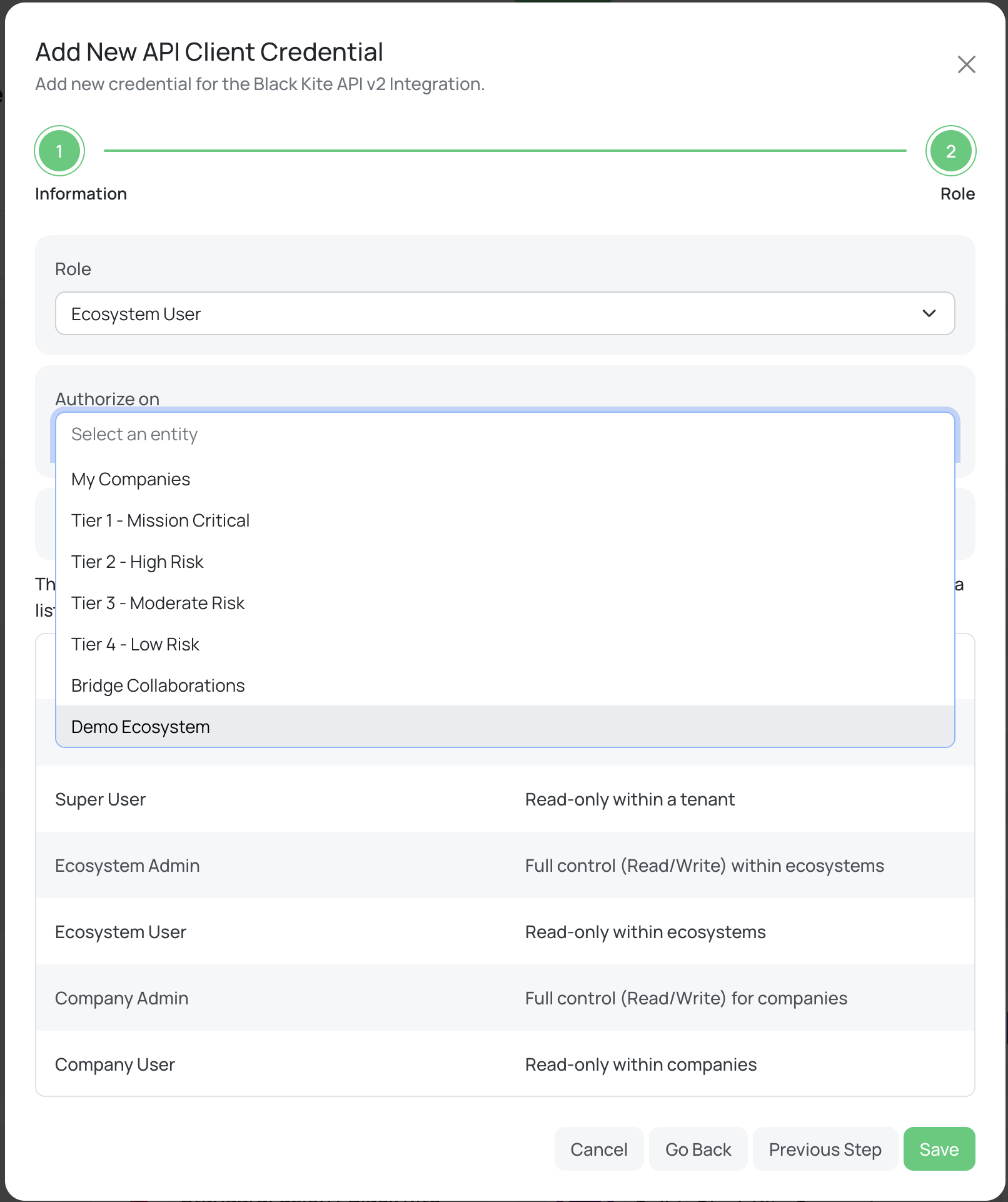Screen dimensions: 1008x1202
Task: Save the new API credential
Action: coord(939,1149)
